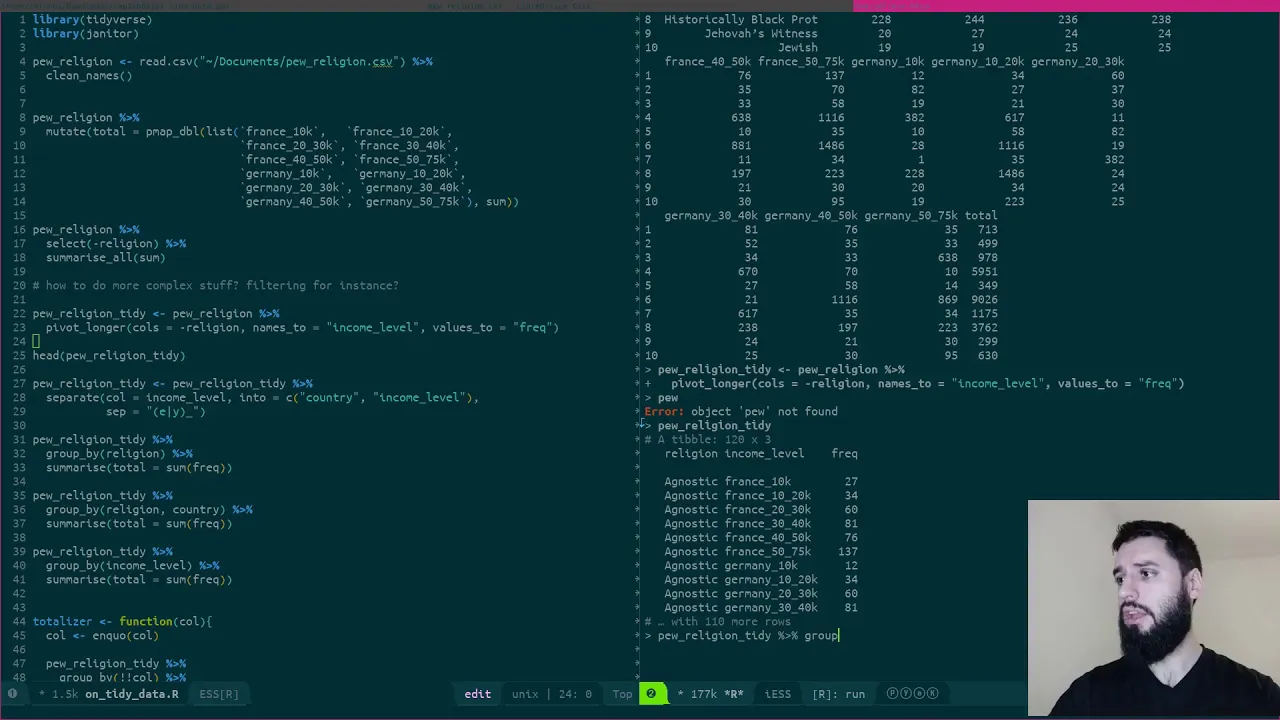Click the 'religion income_level freq' tibble header
Screen dimensions: 1280x720
[x=761, y=453]
